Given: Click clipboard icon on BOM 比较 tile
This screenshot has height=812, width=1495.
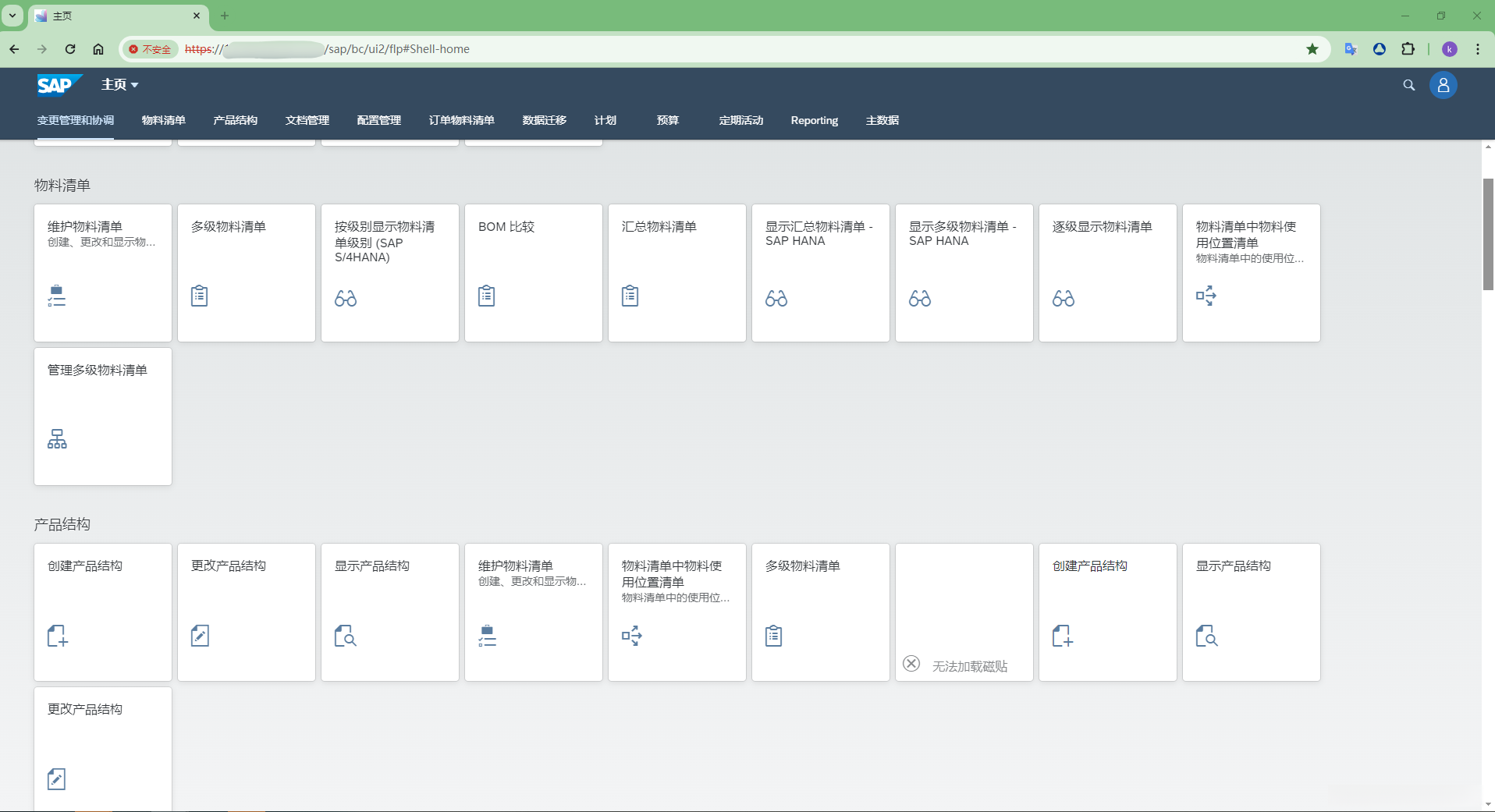Looking at the screenshot, I should click(487, 296).
